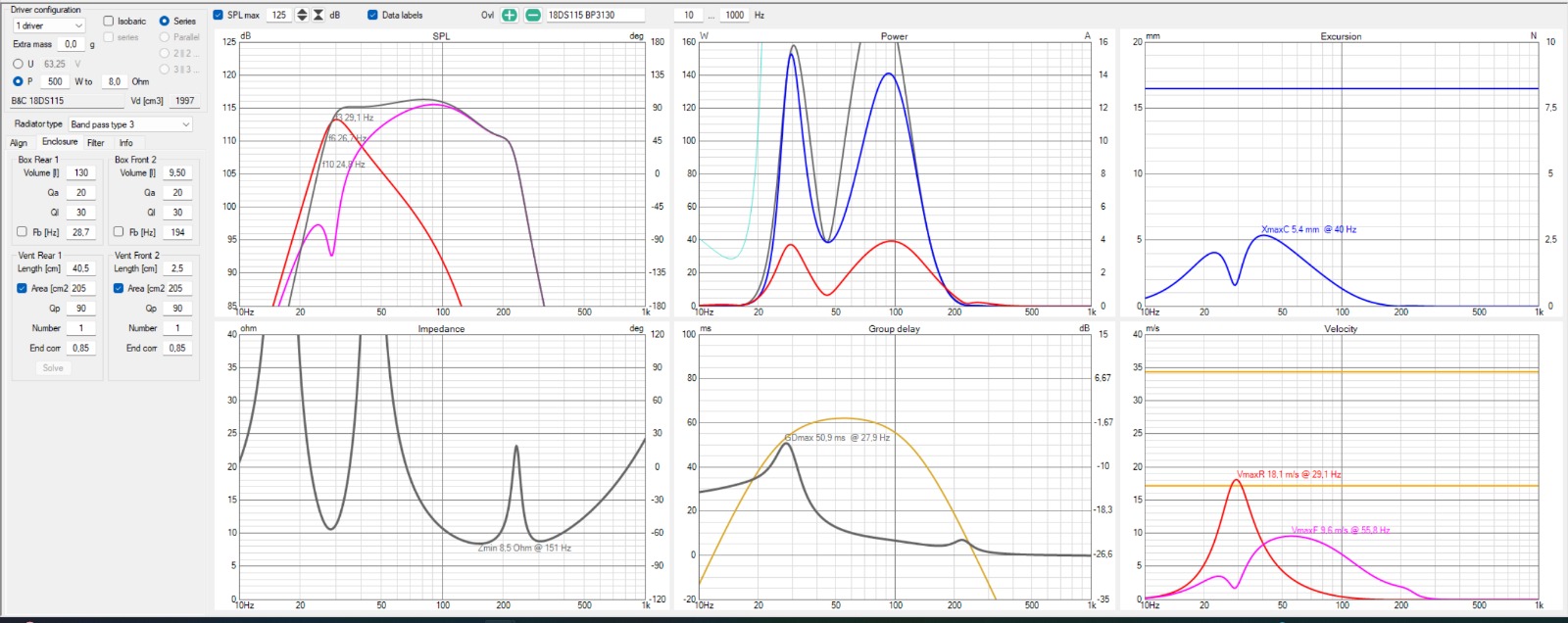1568x623 pixels.
Task: Expand the Radiator type dropdown
Action: (x=129, y=124)
